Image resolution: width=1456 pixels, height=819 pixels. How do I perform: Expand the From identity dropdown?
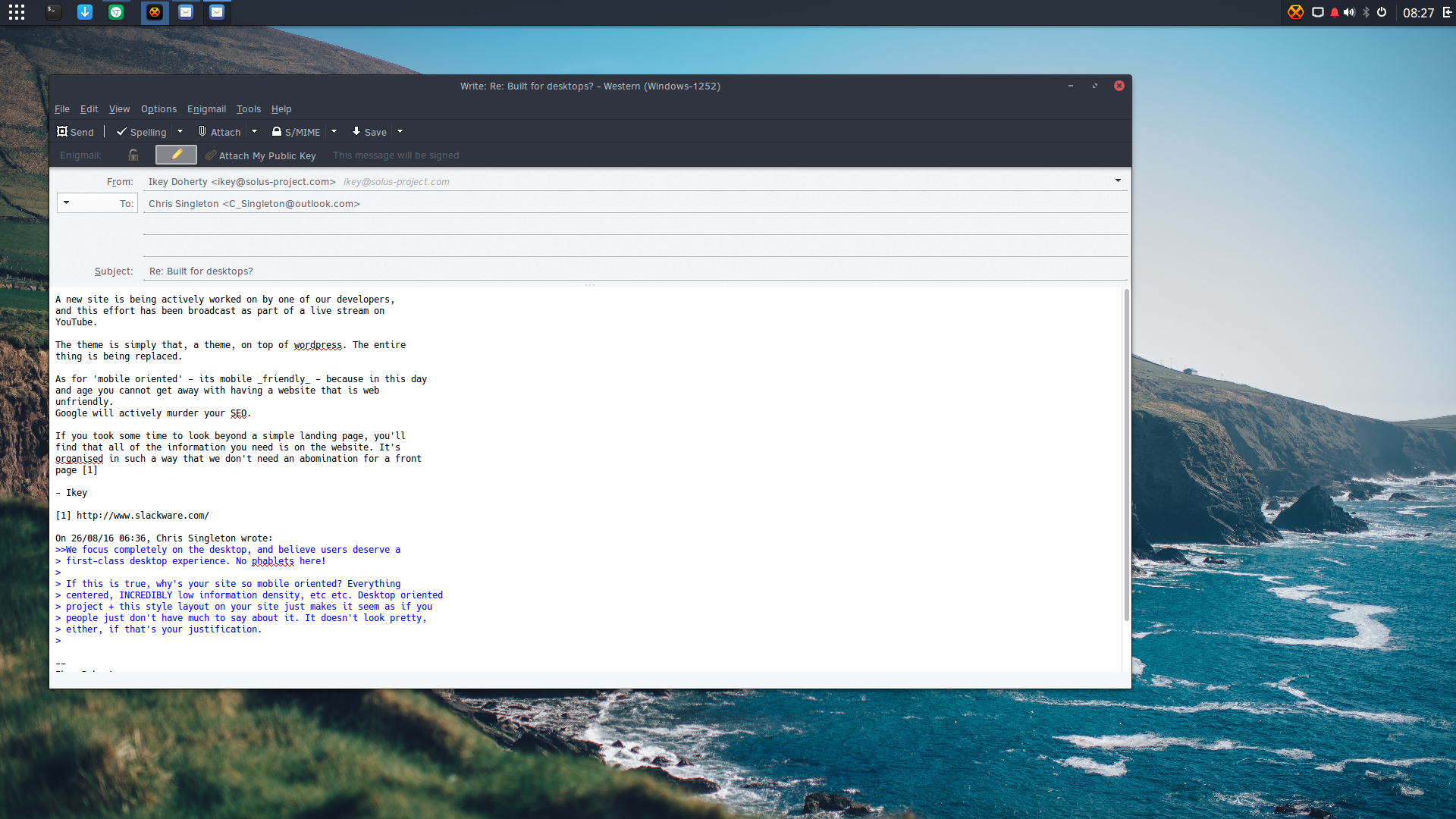(x=1118, y=180)
